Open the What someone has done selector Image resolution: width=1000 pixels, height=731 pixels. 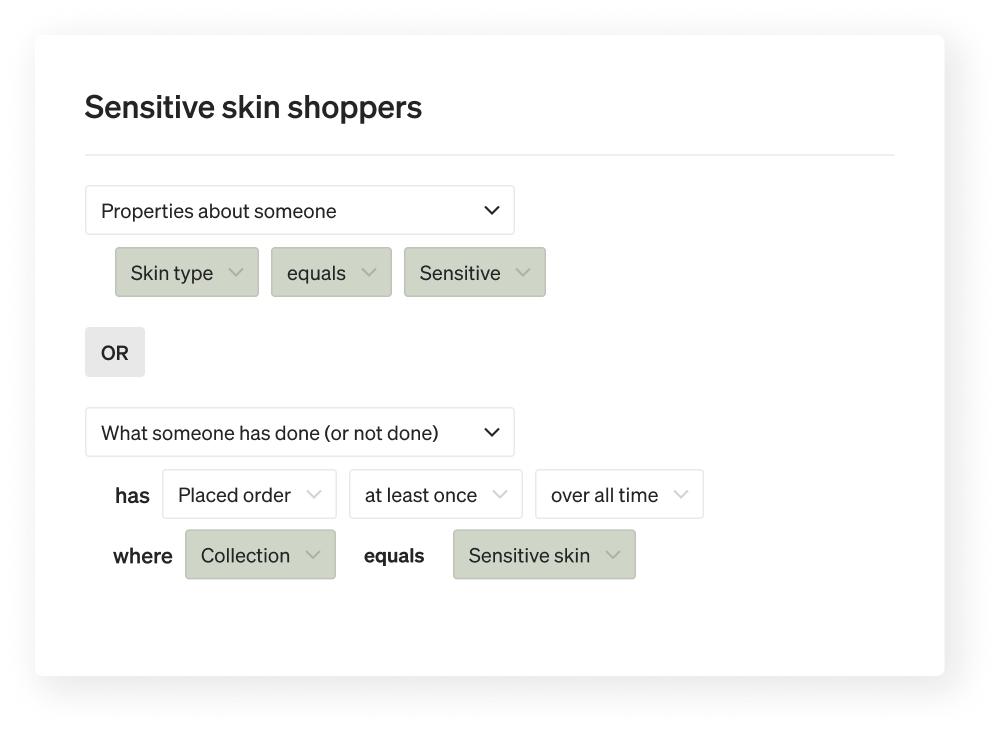click(300, 432)
